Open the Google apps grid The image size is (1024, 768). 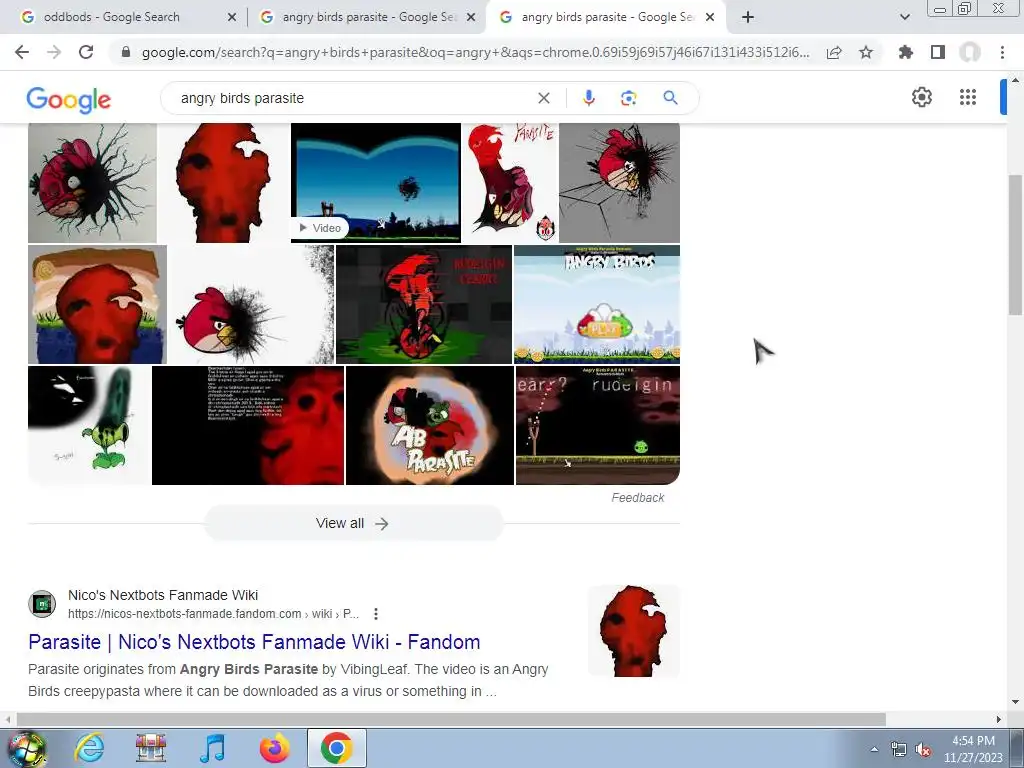click(x=968, y=97)
